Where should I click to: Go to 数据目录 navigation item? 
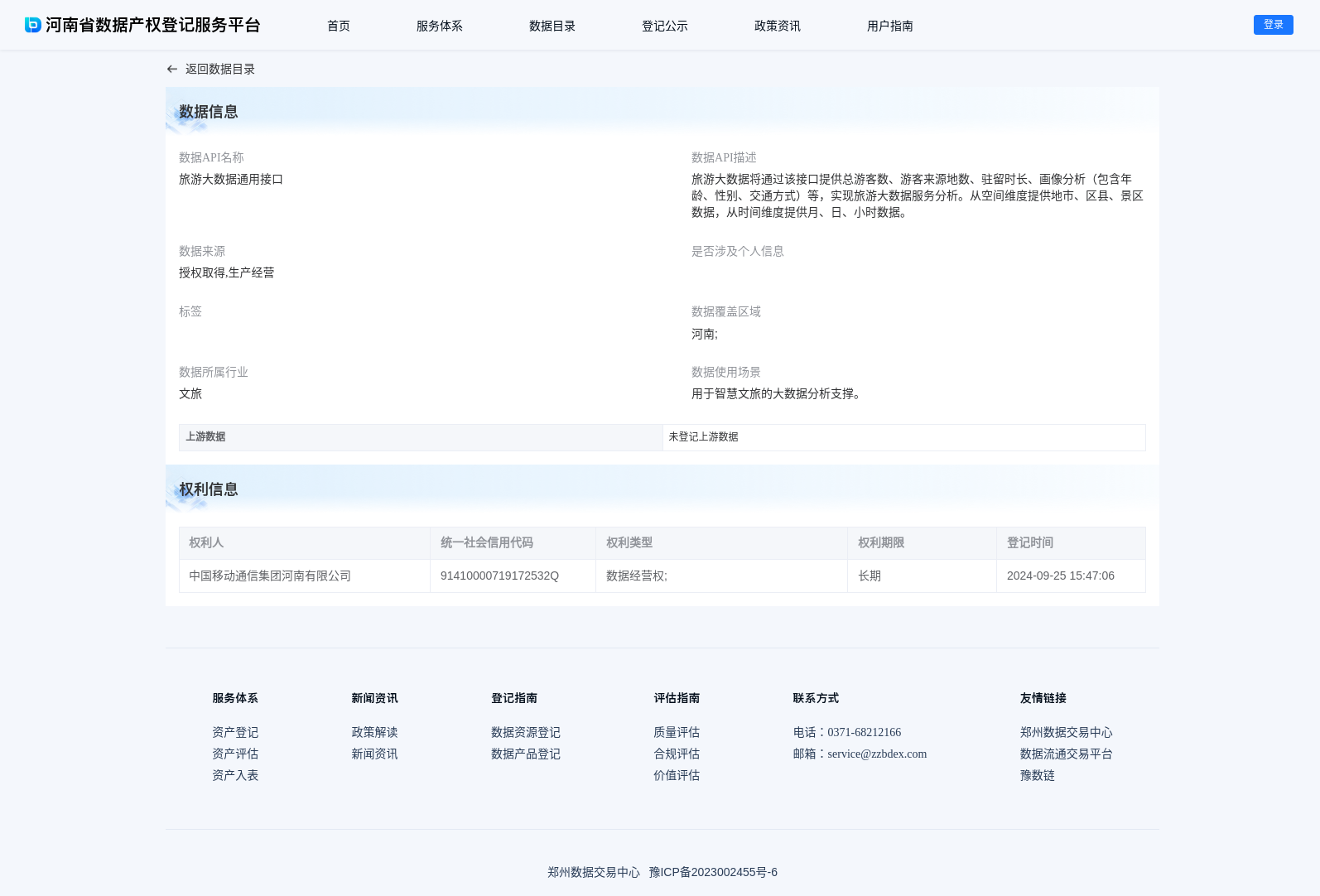click(x=552, y=26)
